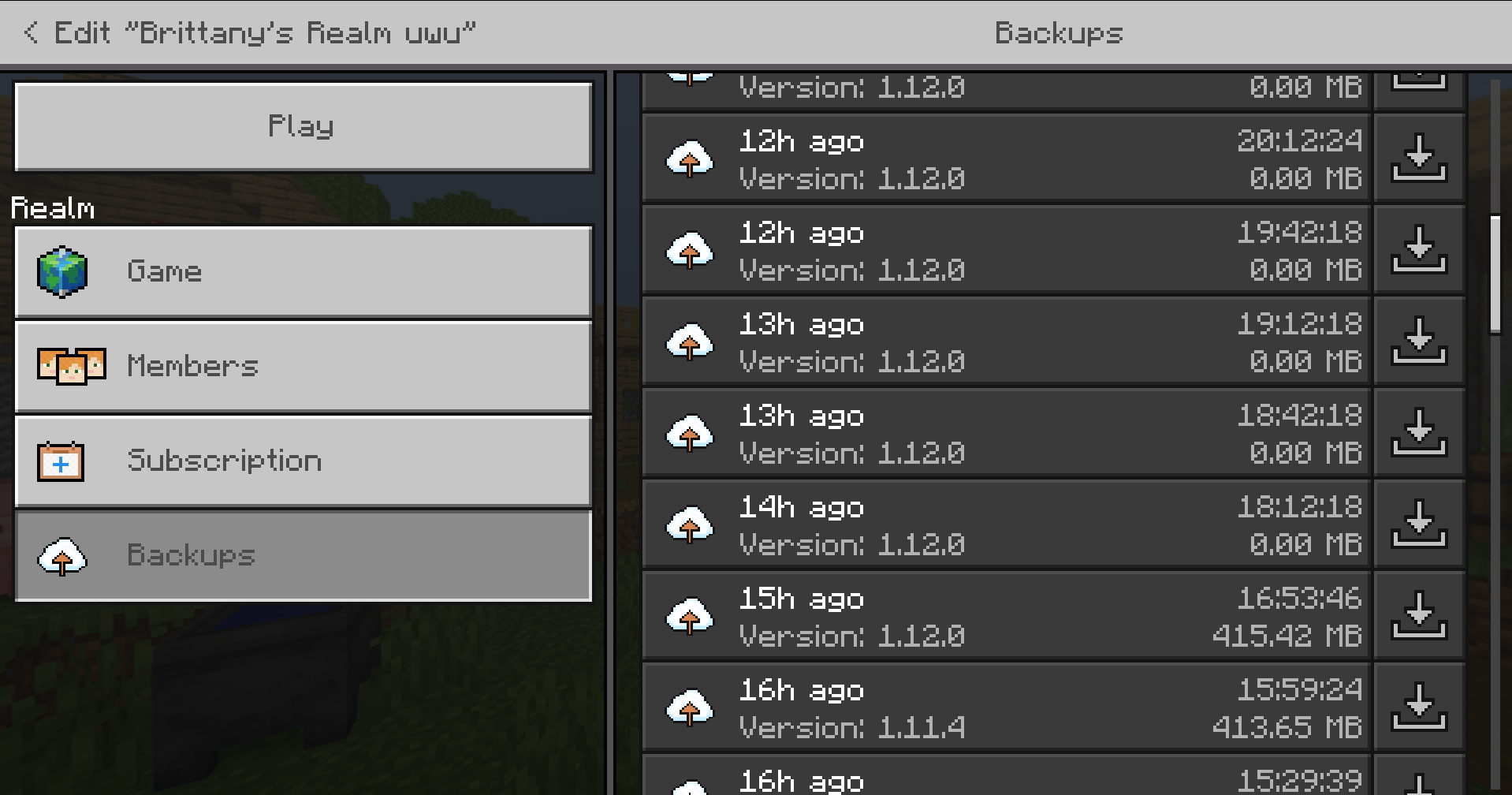Download the backup from 18:12:18
Screen dimensions: 1512x795
pos(1419,524)
